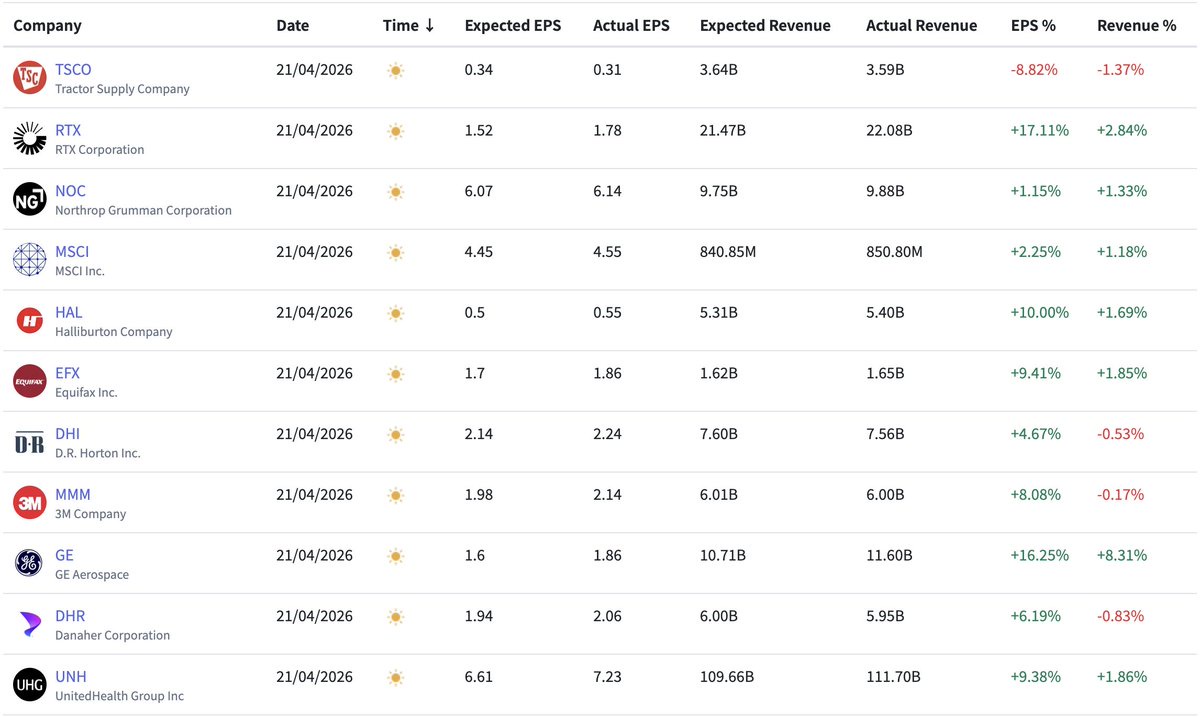Click the Equifax logo icon

(30, 382)
